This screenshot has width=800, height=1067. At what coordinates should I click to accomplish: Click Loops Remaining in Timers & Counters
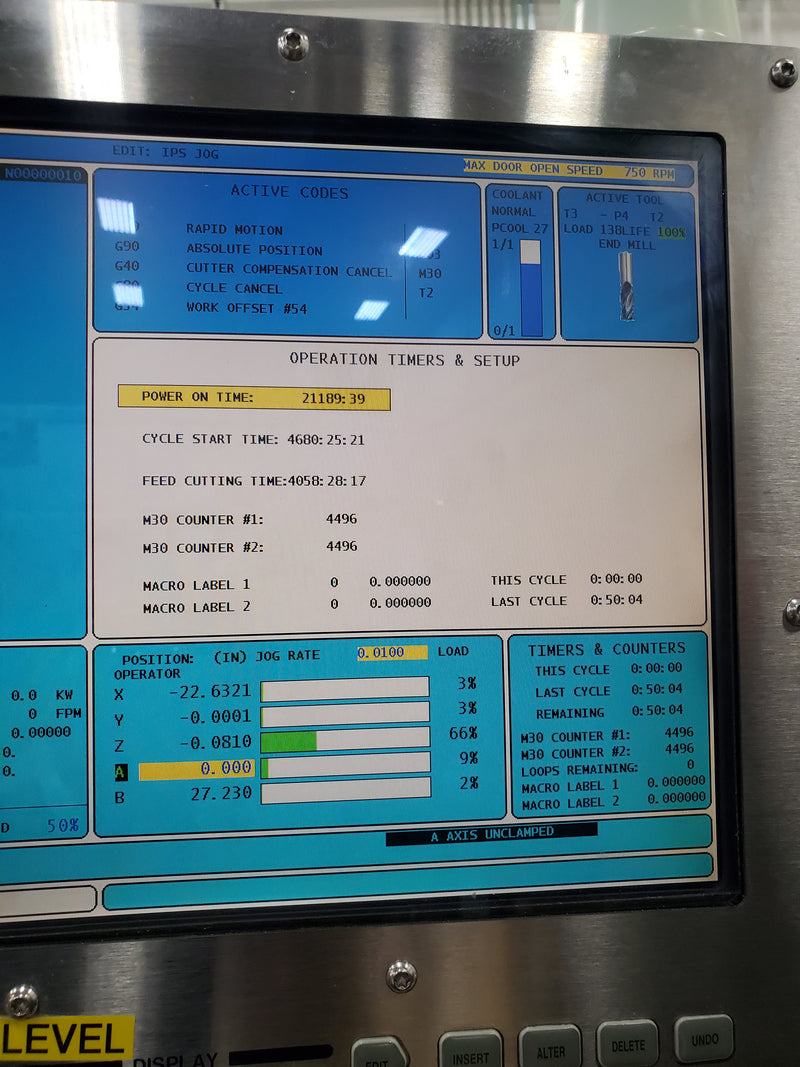click(607, 768)
